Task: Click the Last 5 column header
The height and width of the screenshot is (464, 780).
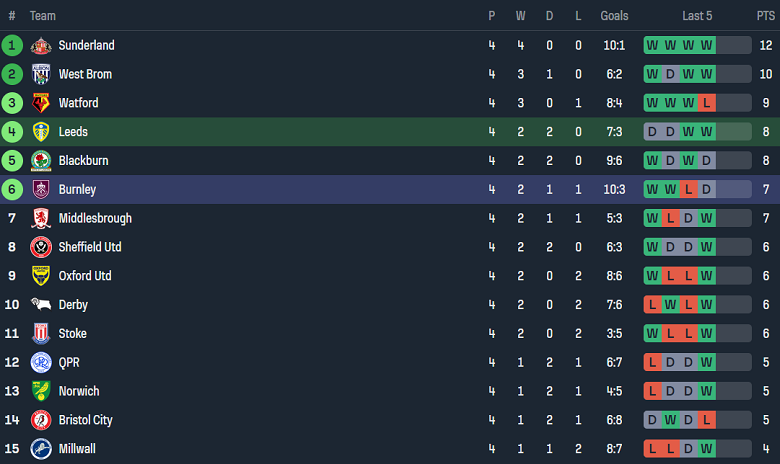Action: coord(697,16)
